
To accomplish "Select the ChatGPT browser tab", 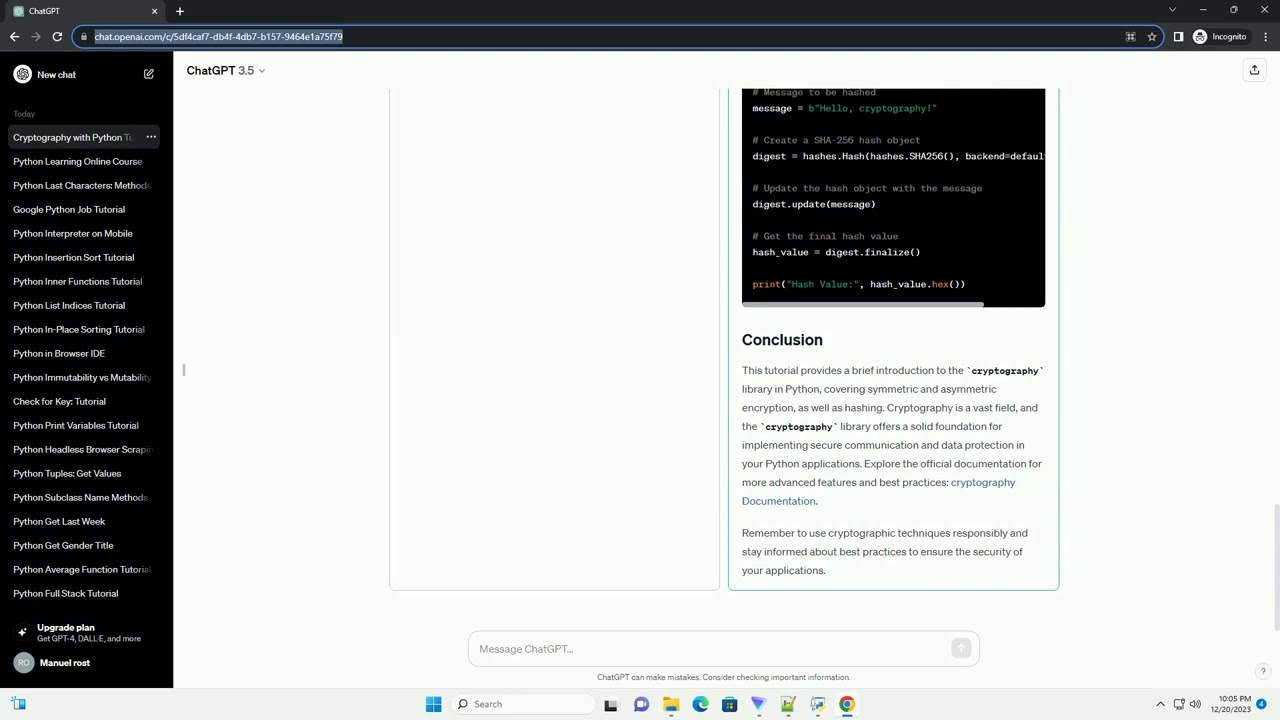I will 86,11.
